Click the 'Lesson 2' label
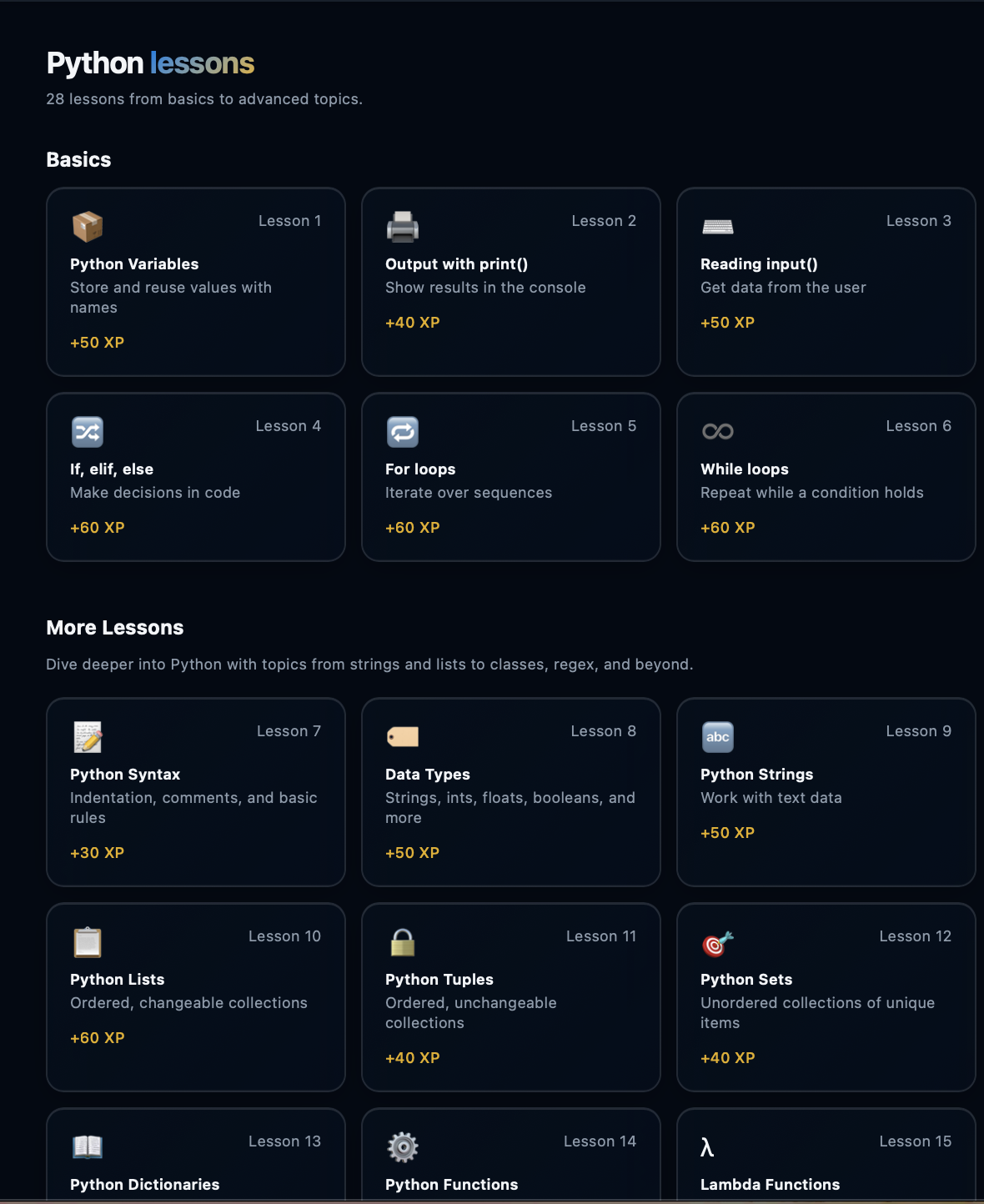The width and height of the screenshot is (984, 1204). [x=604, y=221]
